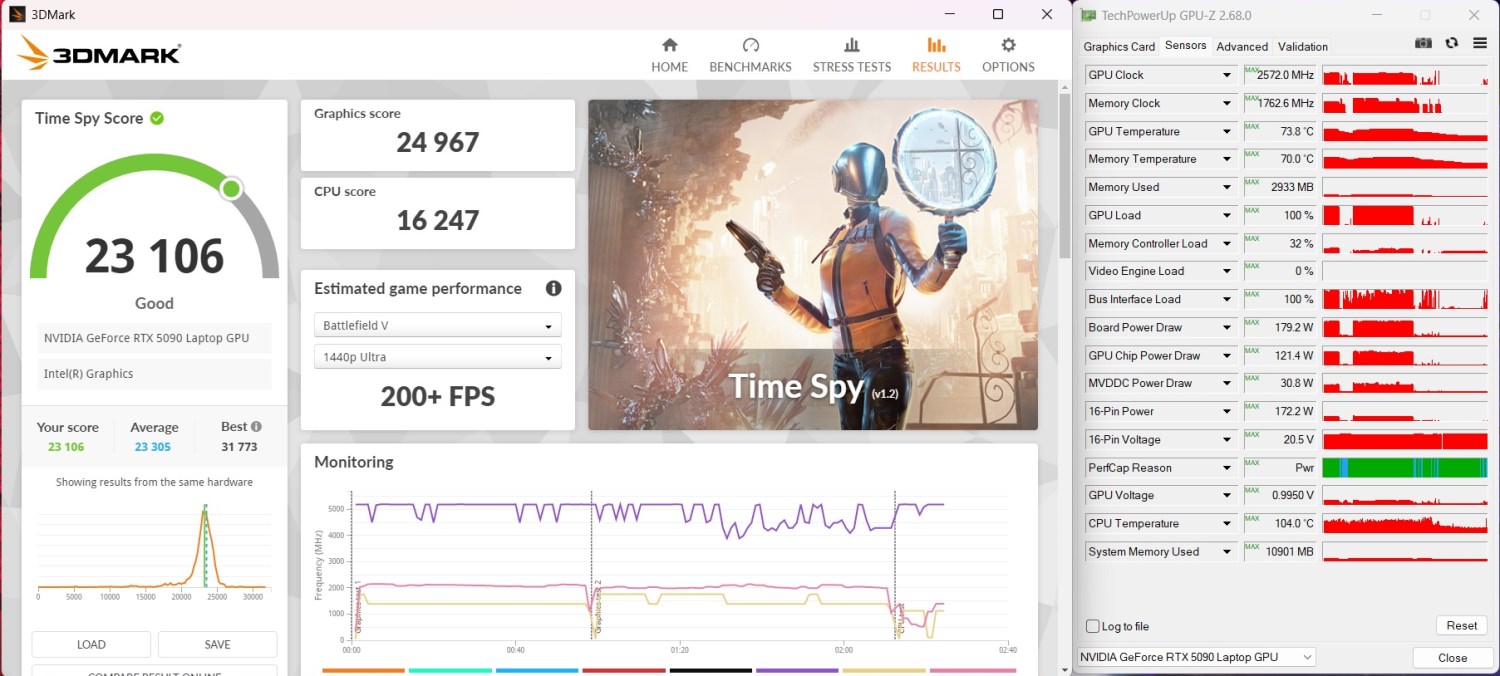
Task: Open the GPU Clock sensor dropdown
Action: [1227, 75]
